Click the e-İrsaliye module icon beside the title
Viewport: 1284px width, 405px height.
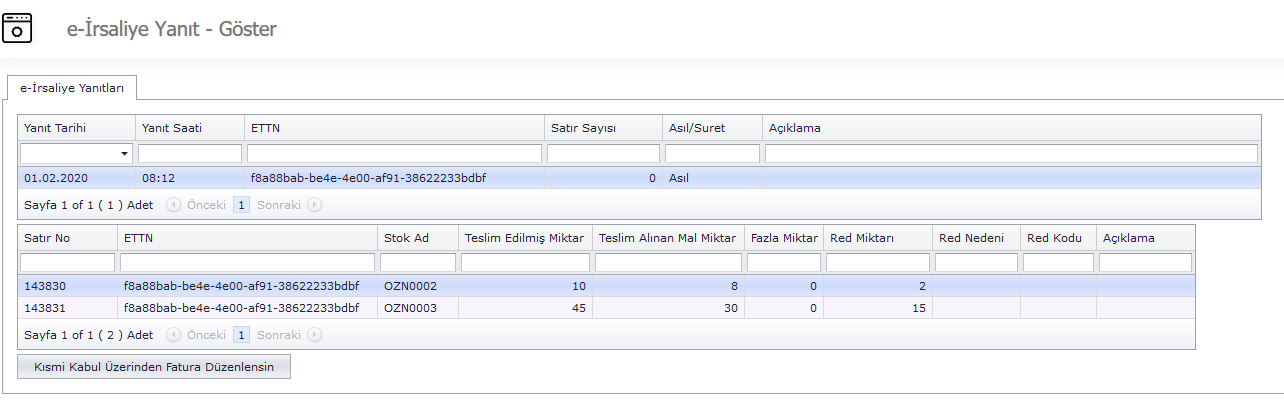coord(17,27)
